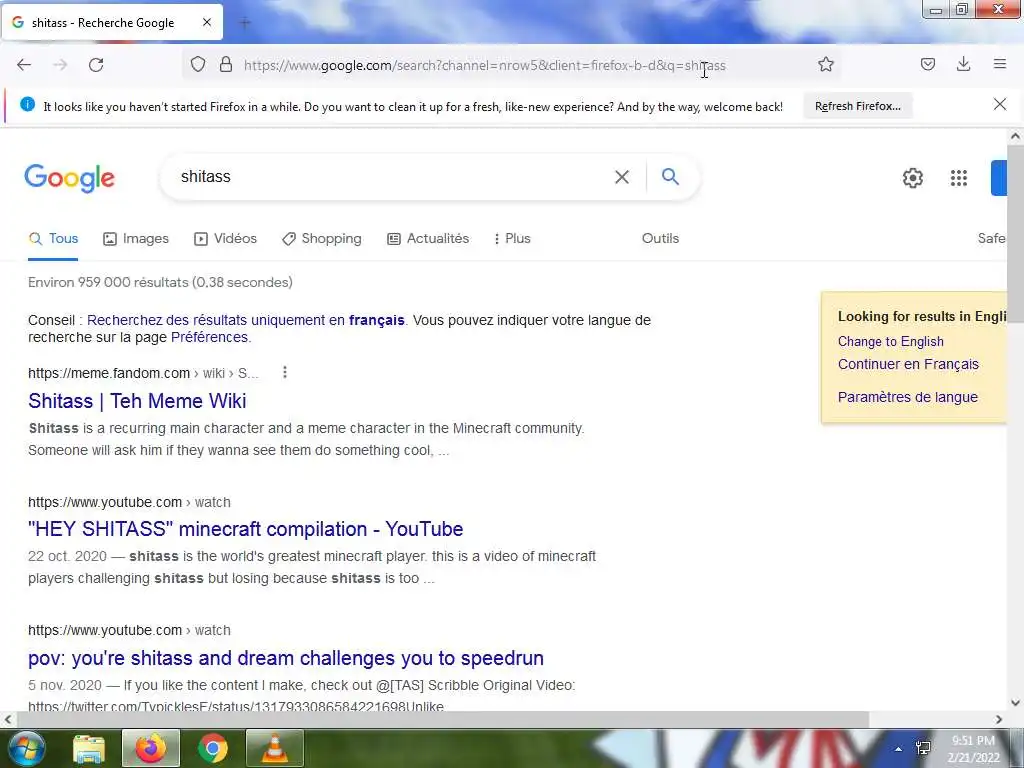Open Firefox application menu
The height and width of the screenshot is (768, 1024).
coord(999,64)
